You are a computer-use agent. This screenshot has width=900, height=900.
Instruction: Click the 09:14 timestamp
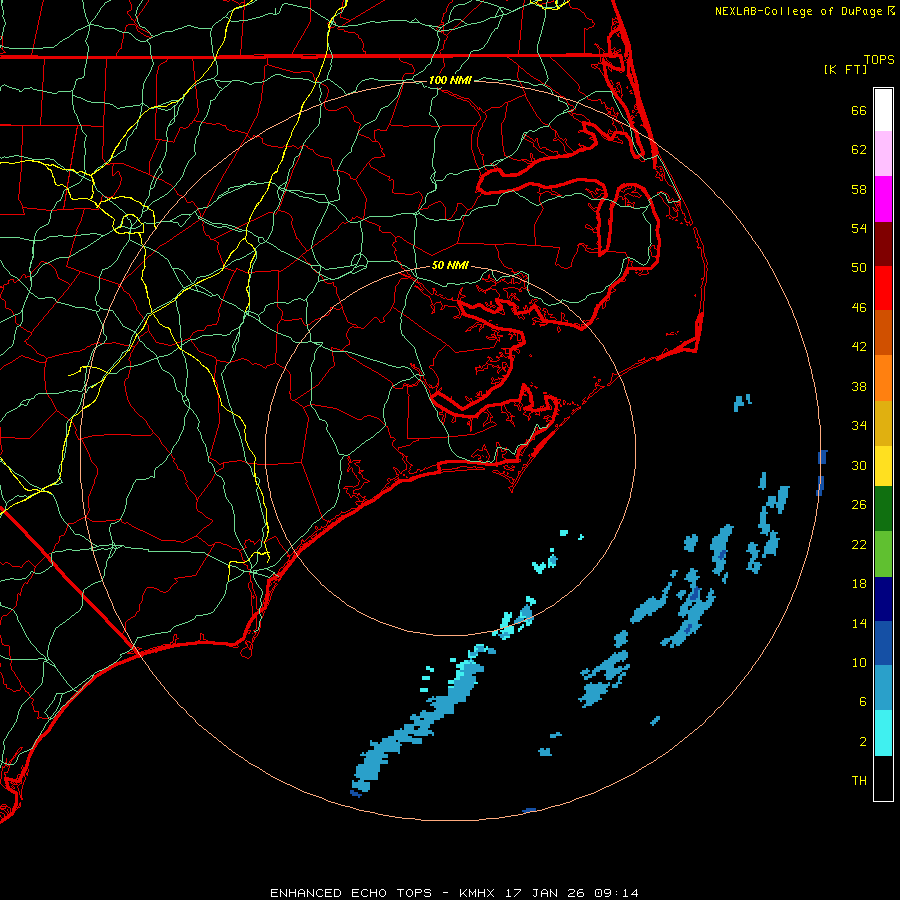point(615,893)
